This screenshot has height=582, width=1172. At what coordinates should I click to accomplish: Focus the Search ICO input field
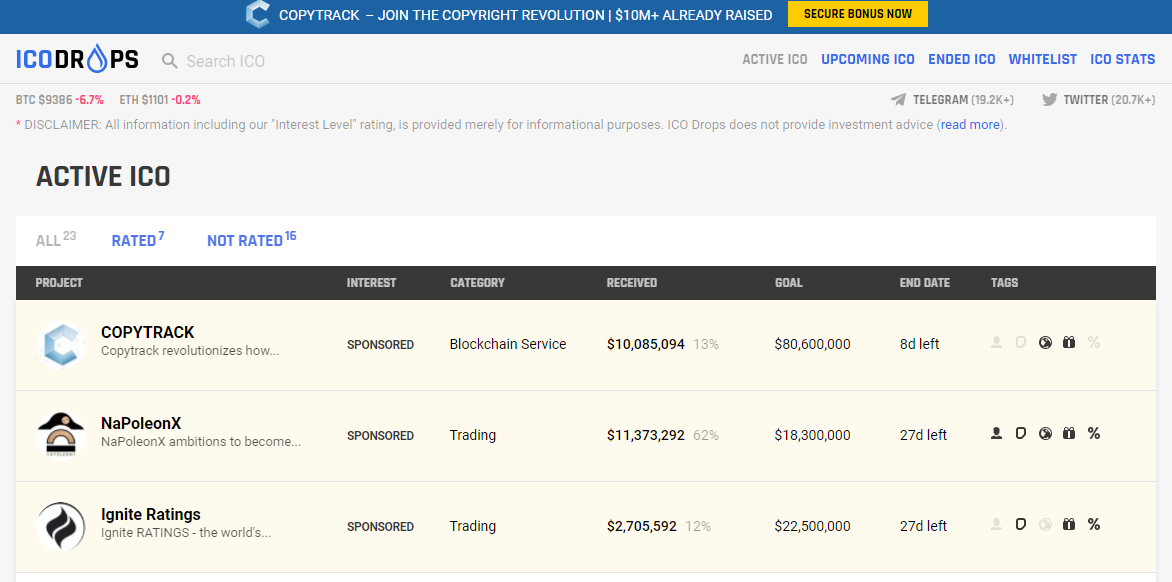(226, 61)
